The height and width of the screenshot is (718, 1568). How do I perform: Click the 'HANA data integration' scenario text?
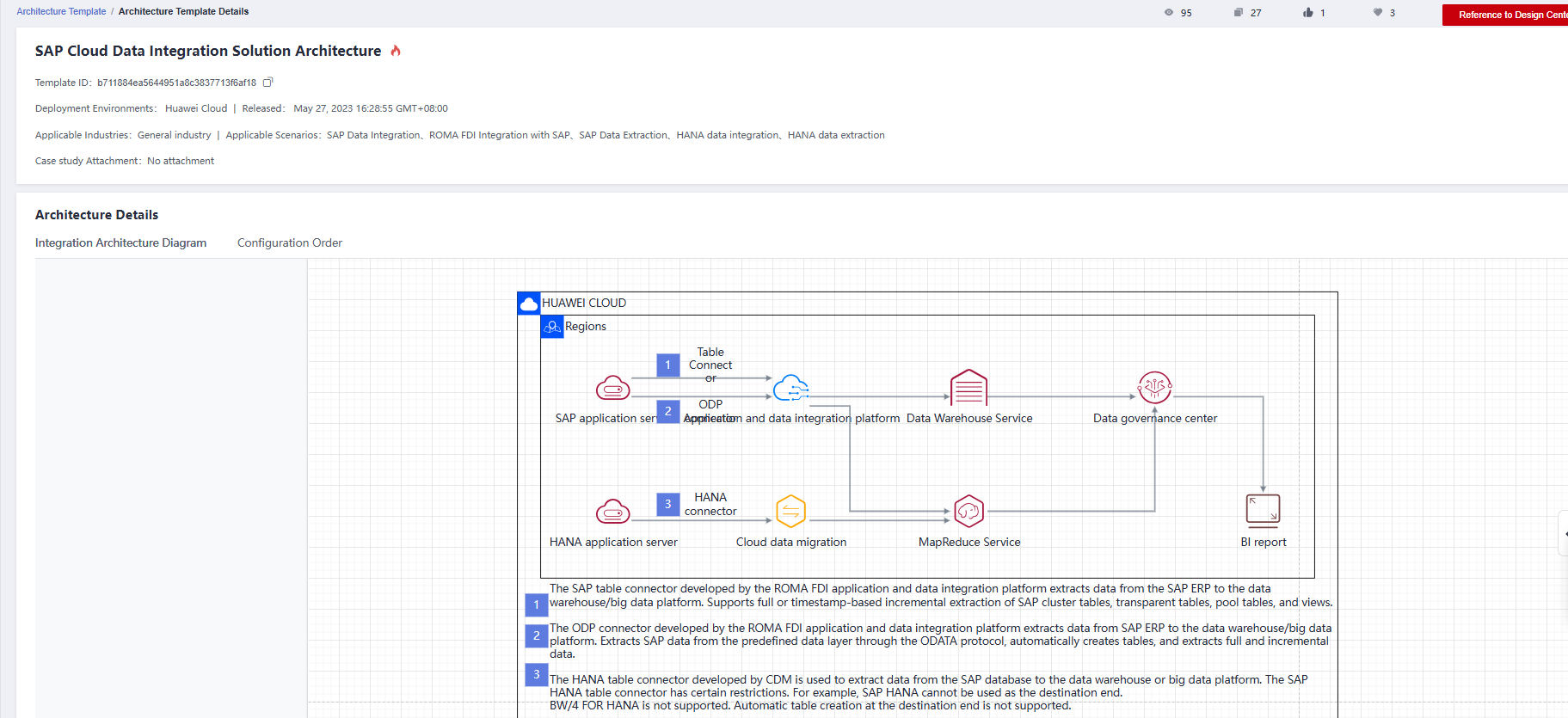point(728,135)
